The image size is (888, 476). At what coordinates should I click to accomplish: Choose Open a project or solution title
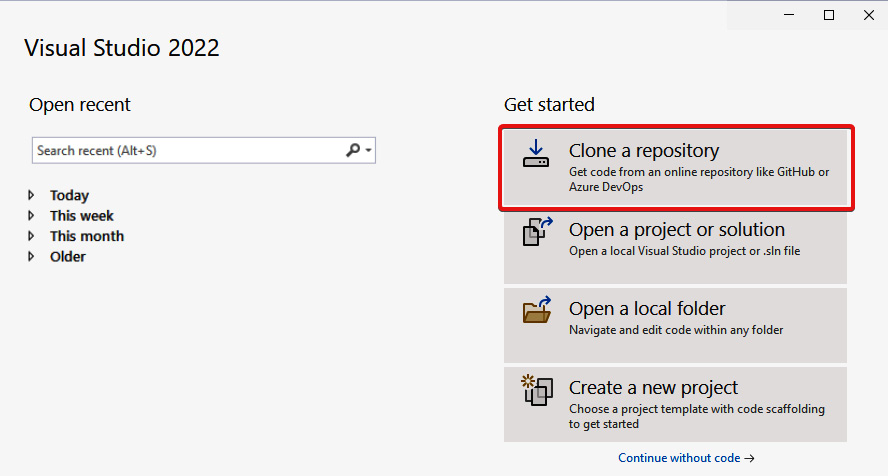pyautogui.click(x=677, y=230)
